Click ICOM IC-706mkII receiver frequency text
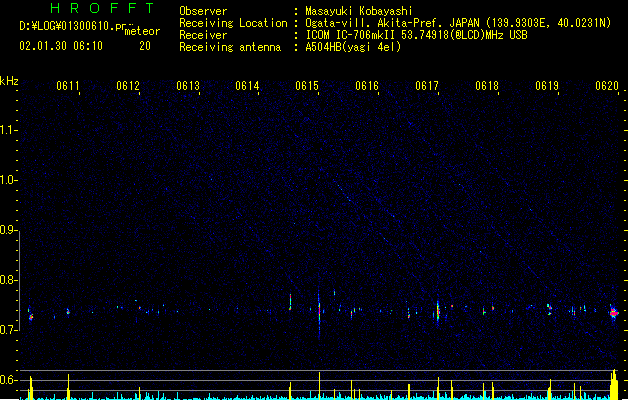Screen dimensions: 629x400 coord(416,35)
